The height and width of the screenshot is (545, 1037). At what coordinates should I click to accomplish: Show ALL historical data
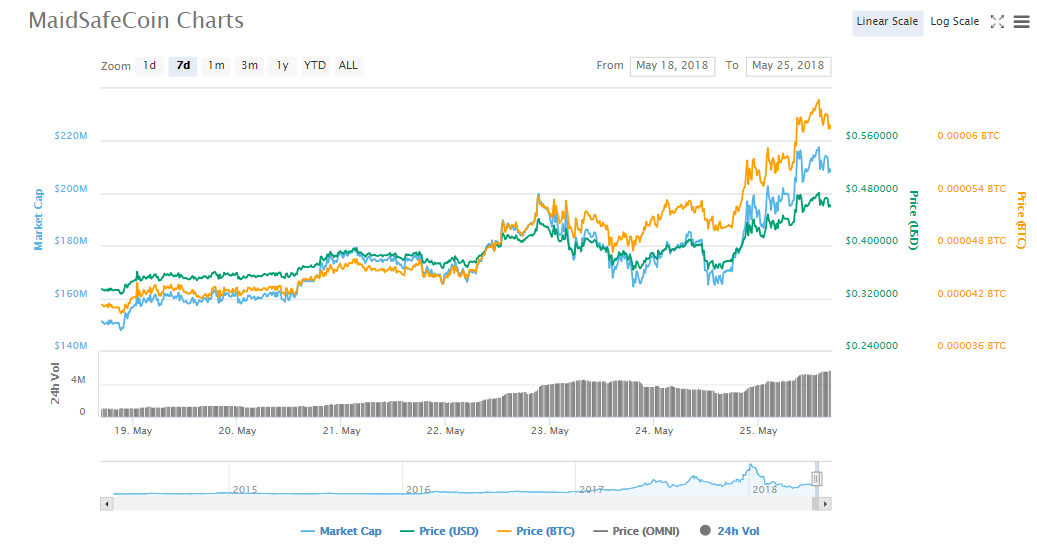coord(348,65)
